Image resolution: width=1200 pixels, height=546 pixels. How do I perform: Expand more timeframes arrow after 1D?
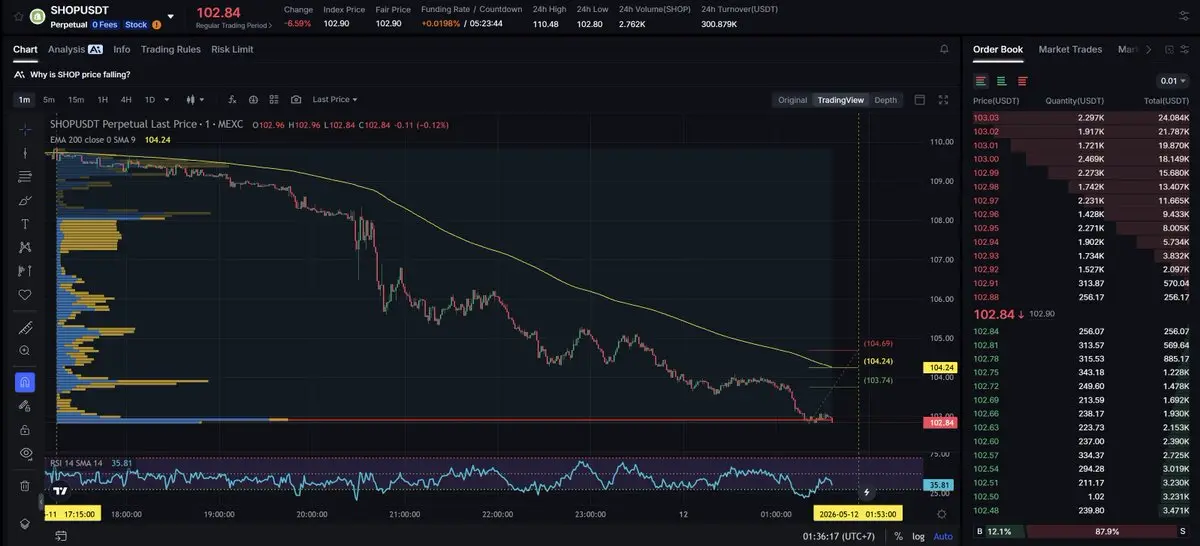(168, 100)
